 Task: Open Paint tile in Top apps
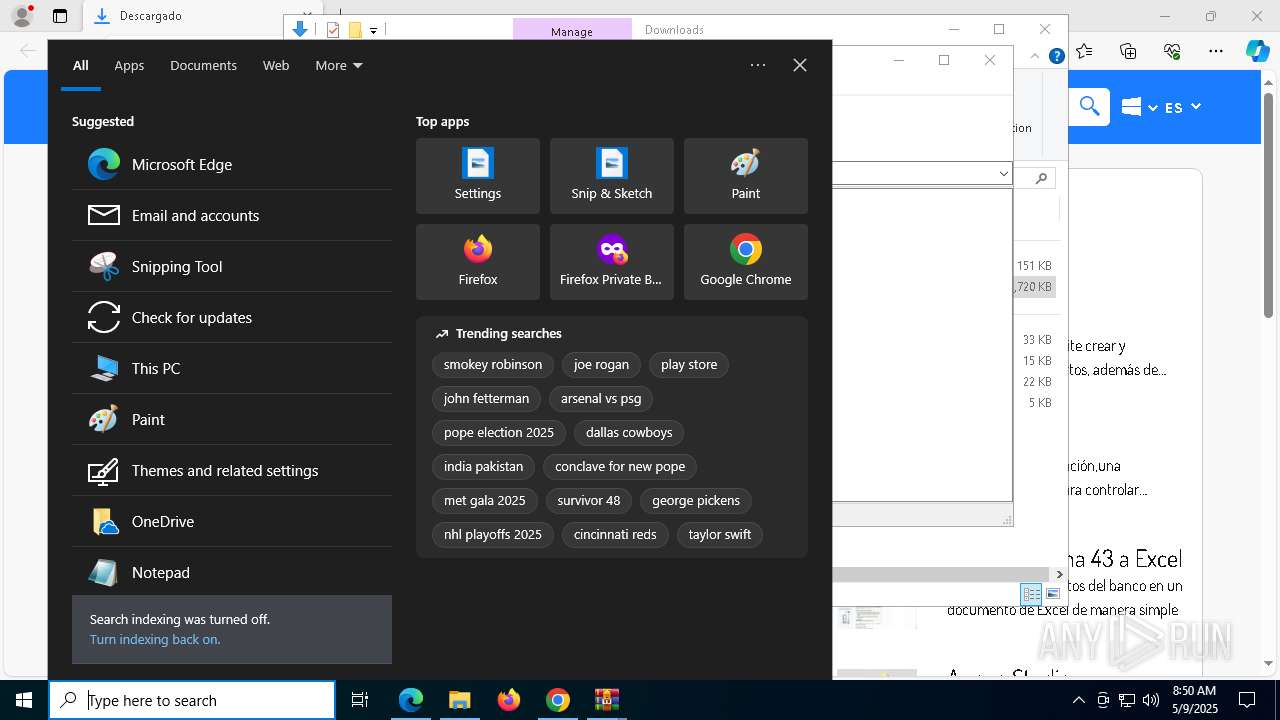(x=746, y=176)
